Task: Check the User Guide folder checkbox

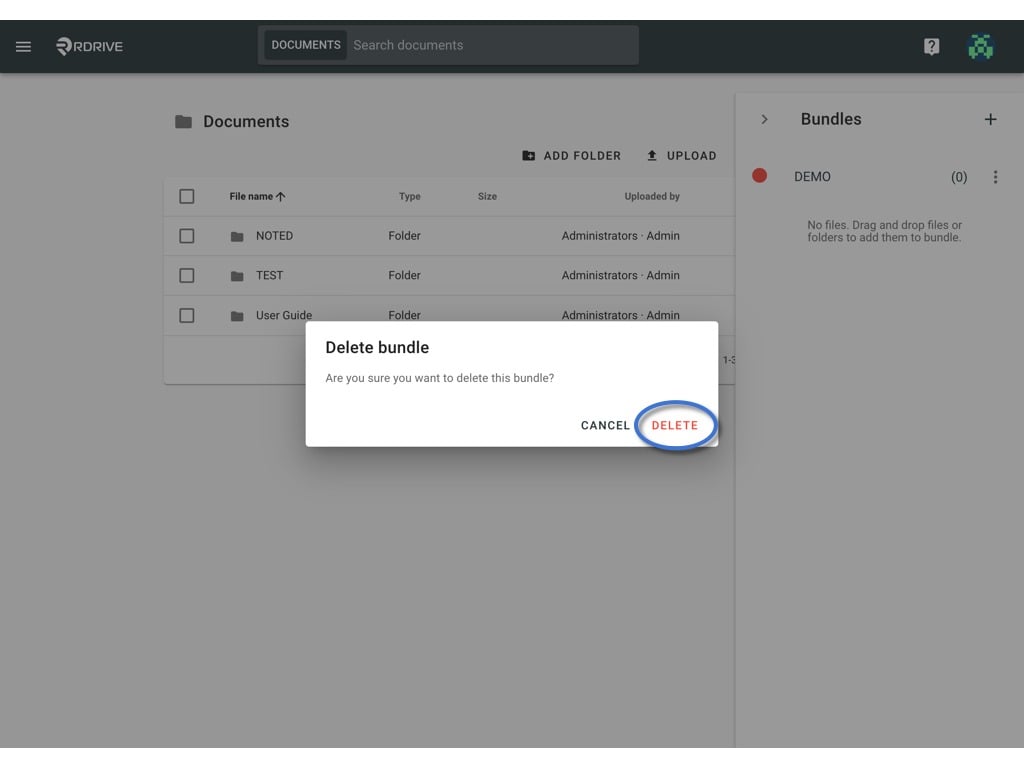Action: (187, 315)
